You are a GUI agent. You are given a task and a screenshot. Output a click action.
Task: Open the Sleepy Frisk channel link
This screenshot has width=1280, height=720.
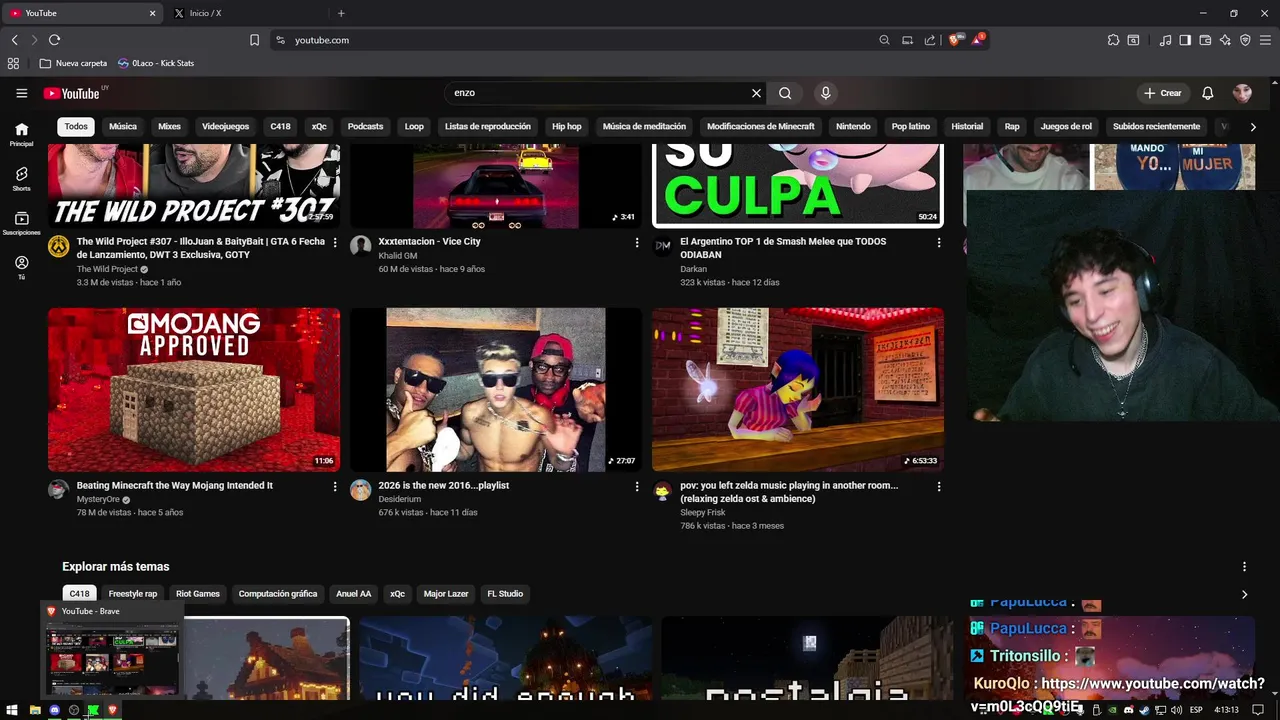[x=703, y=512]
